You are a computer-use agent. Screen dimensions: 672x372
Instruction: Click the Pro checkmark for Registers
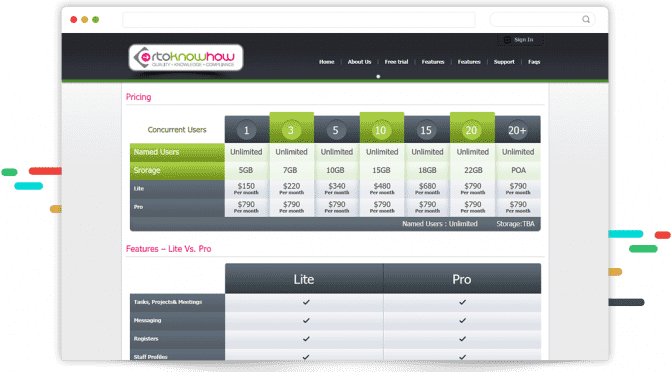tap(462, 339)
